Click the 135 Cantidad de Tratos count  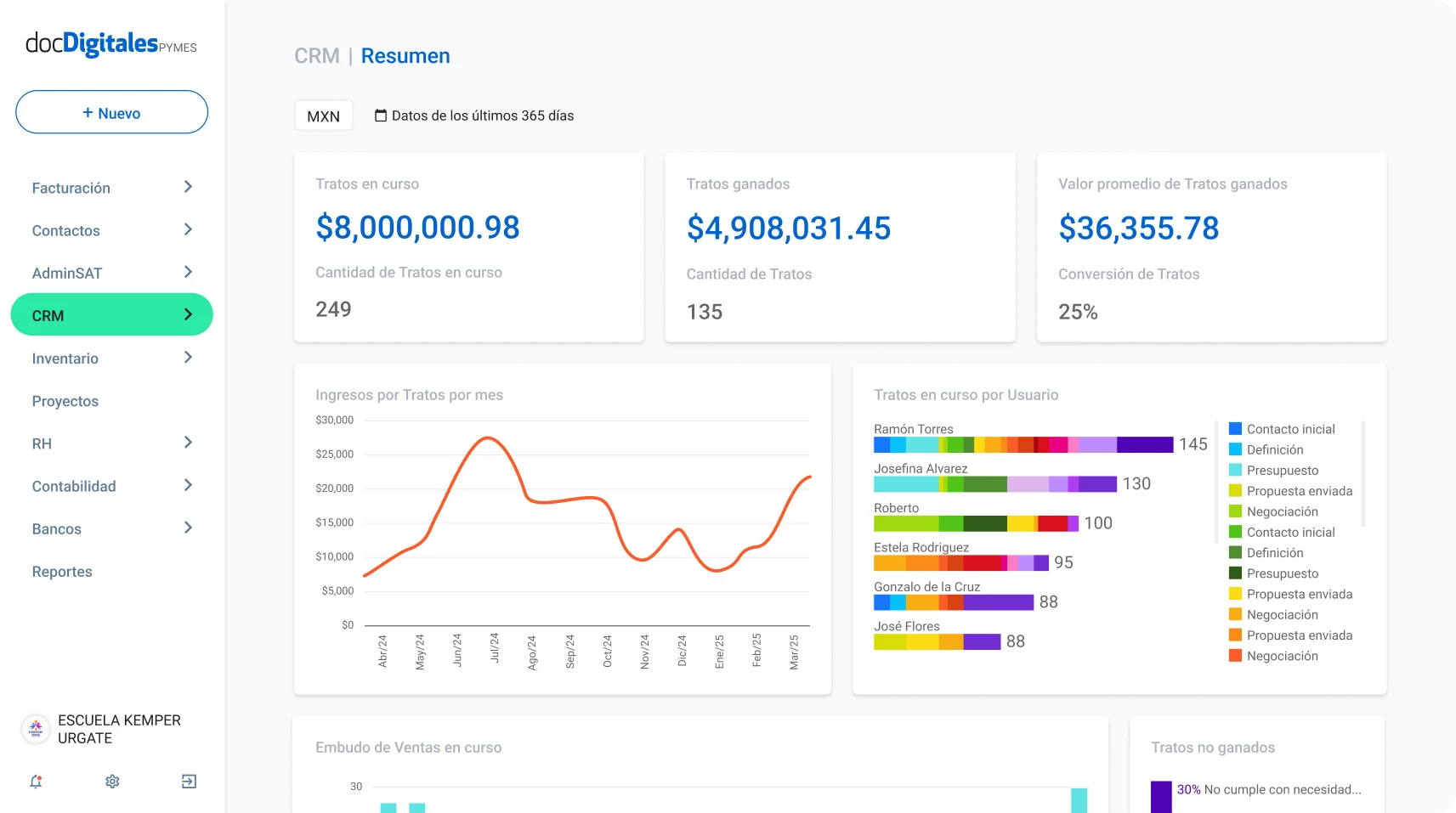(x=705, y=312)
